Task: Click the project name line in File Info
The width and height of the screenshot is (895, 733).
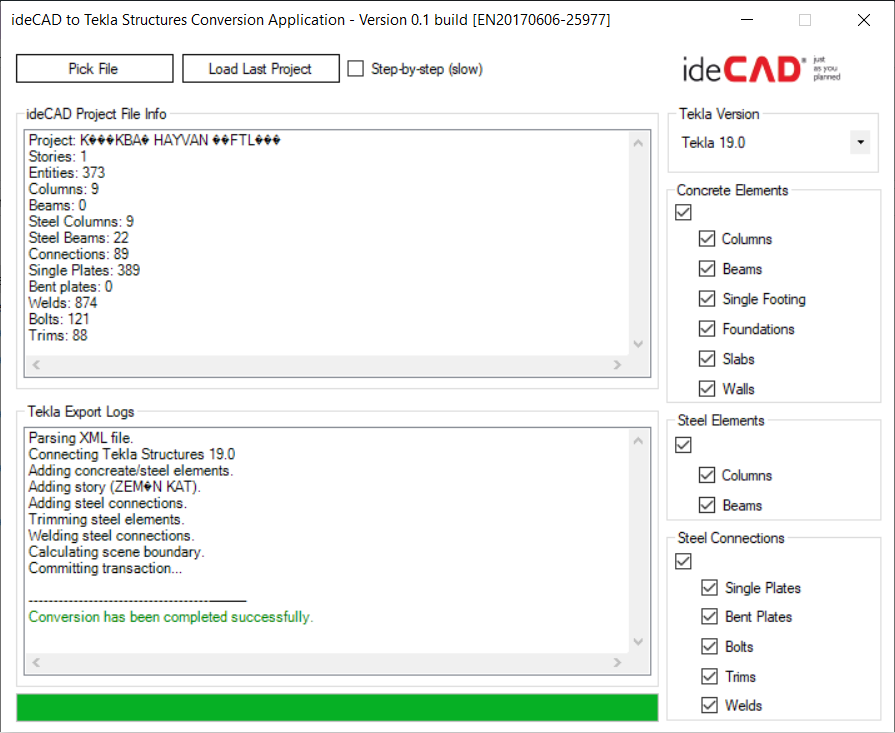Action: [155, 140]
